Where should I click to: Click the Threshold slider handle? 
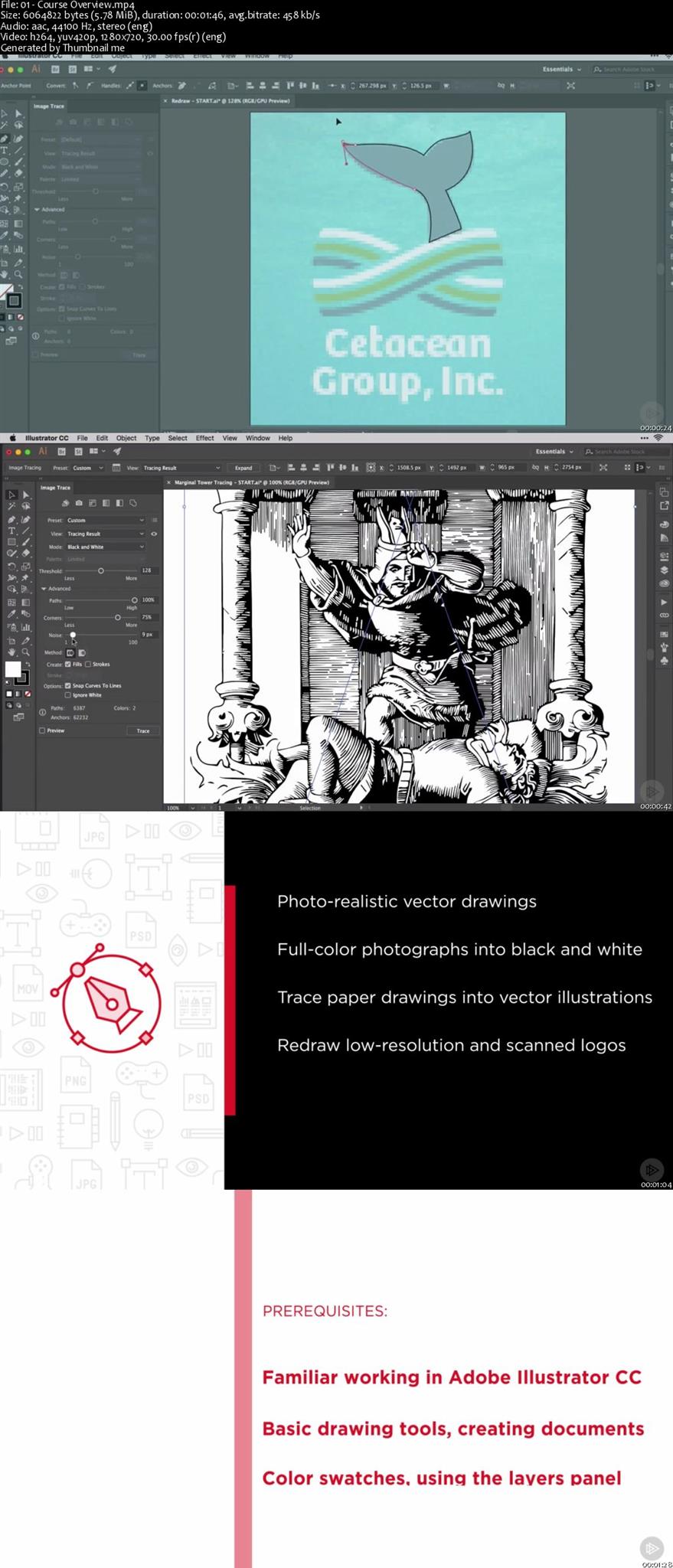coord(100,571)
